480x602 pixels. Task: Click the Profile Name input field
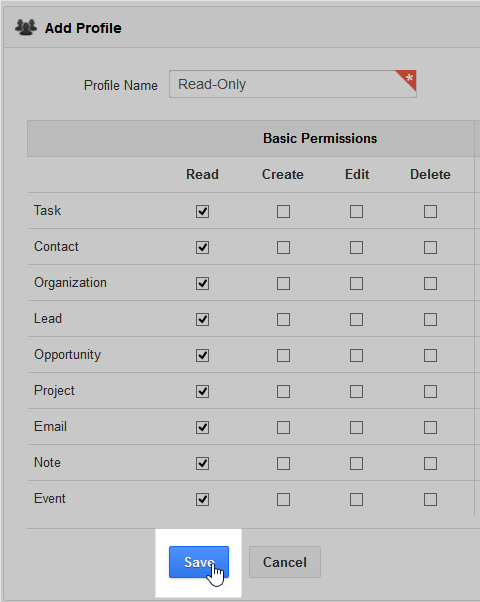pyautogui.click(x=293, y=84)
